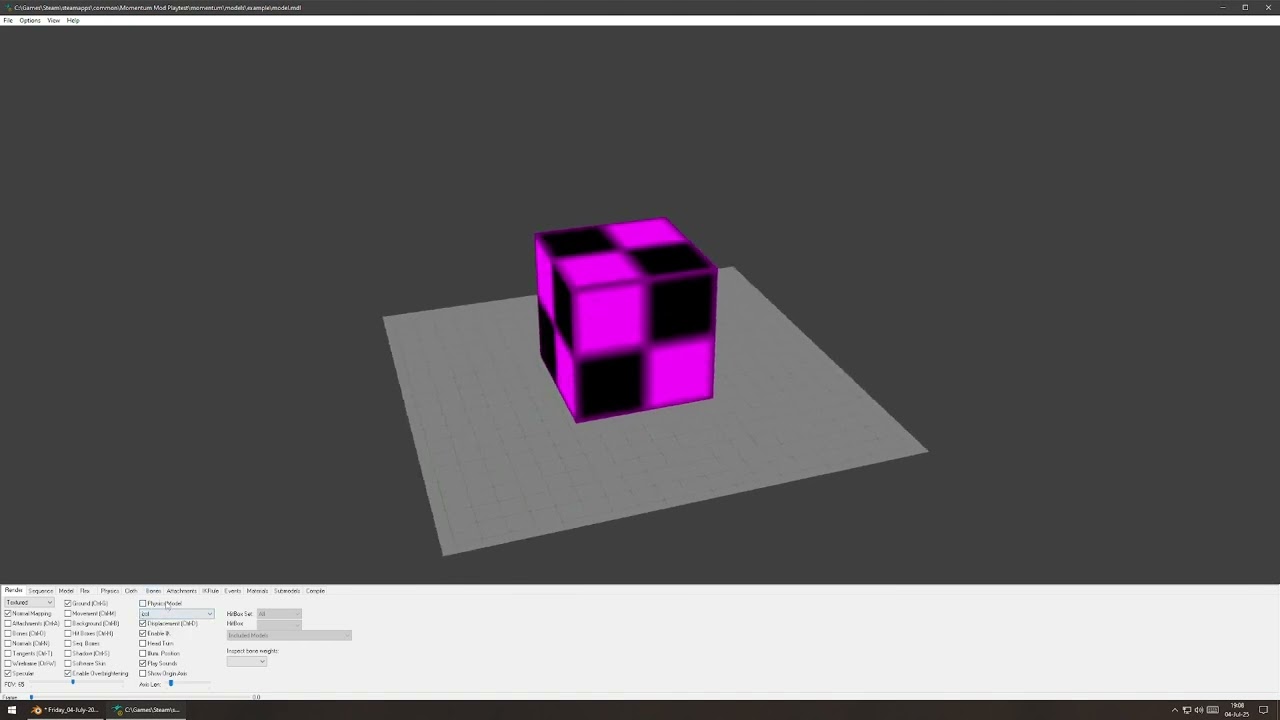This screenshot has height=720, width=1280.
Task: Open the Windows Start menu
Action: [12, 710]
